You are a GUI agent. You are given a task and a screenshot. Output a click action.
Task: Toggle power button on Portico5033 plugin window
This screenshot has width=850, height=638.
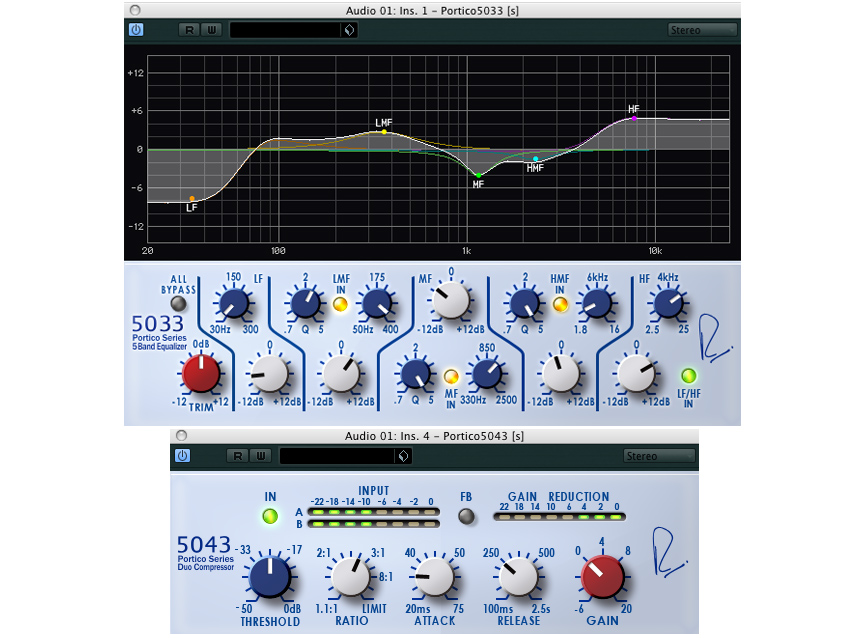point(136,30)
